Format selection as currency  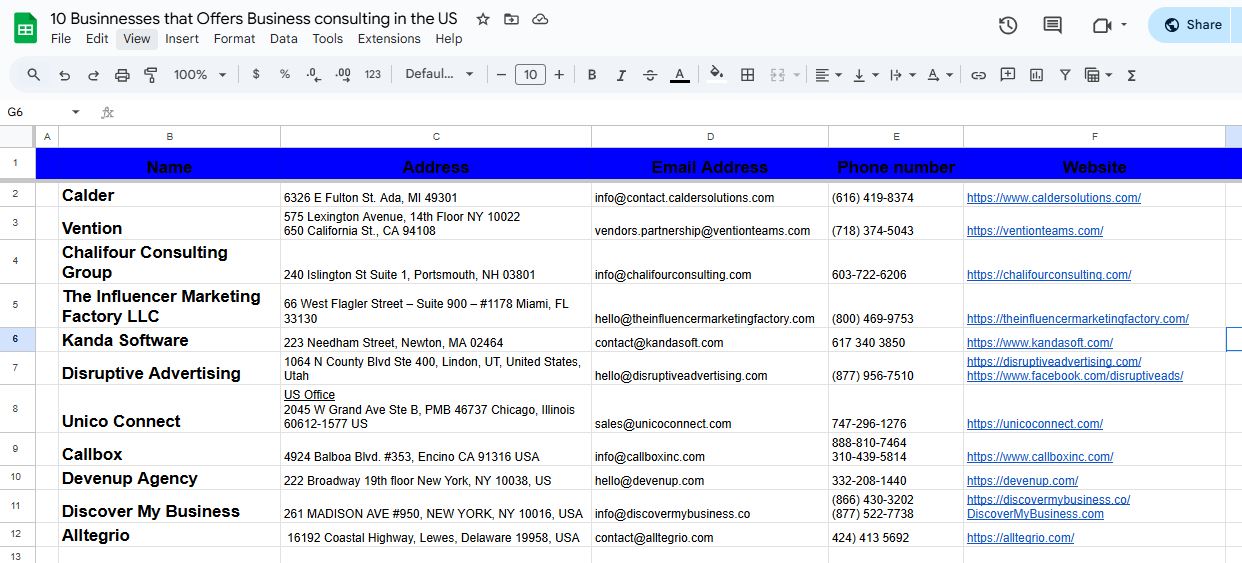pos(256,75)
